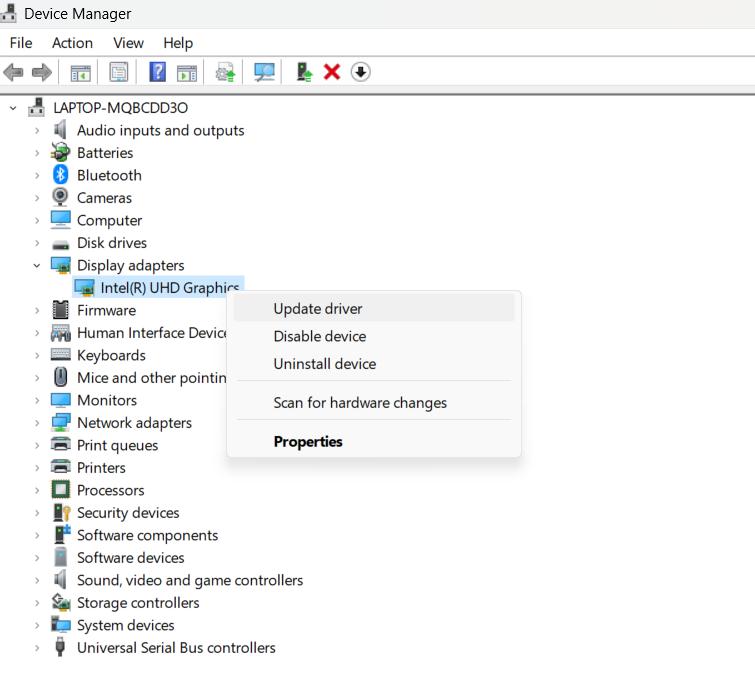Click the Audio inputs and outputs speaker icon
755x675 pixels.
coord(60,130)
